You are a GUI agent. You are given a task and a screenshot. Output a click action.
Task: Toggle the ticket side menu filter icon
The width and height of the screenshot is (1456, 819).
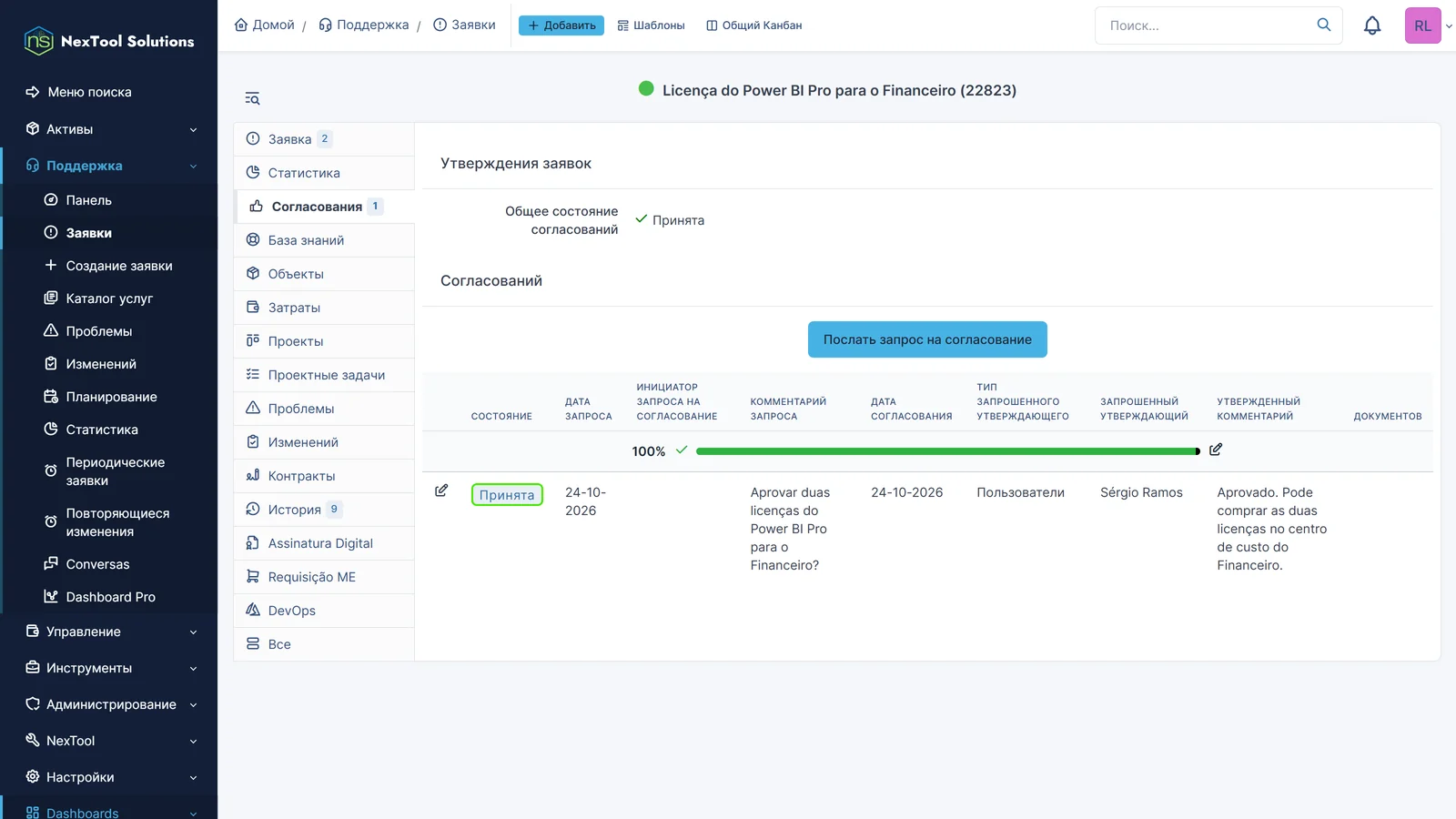[x=252, y=98]
